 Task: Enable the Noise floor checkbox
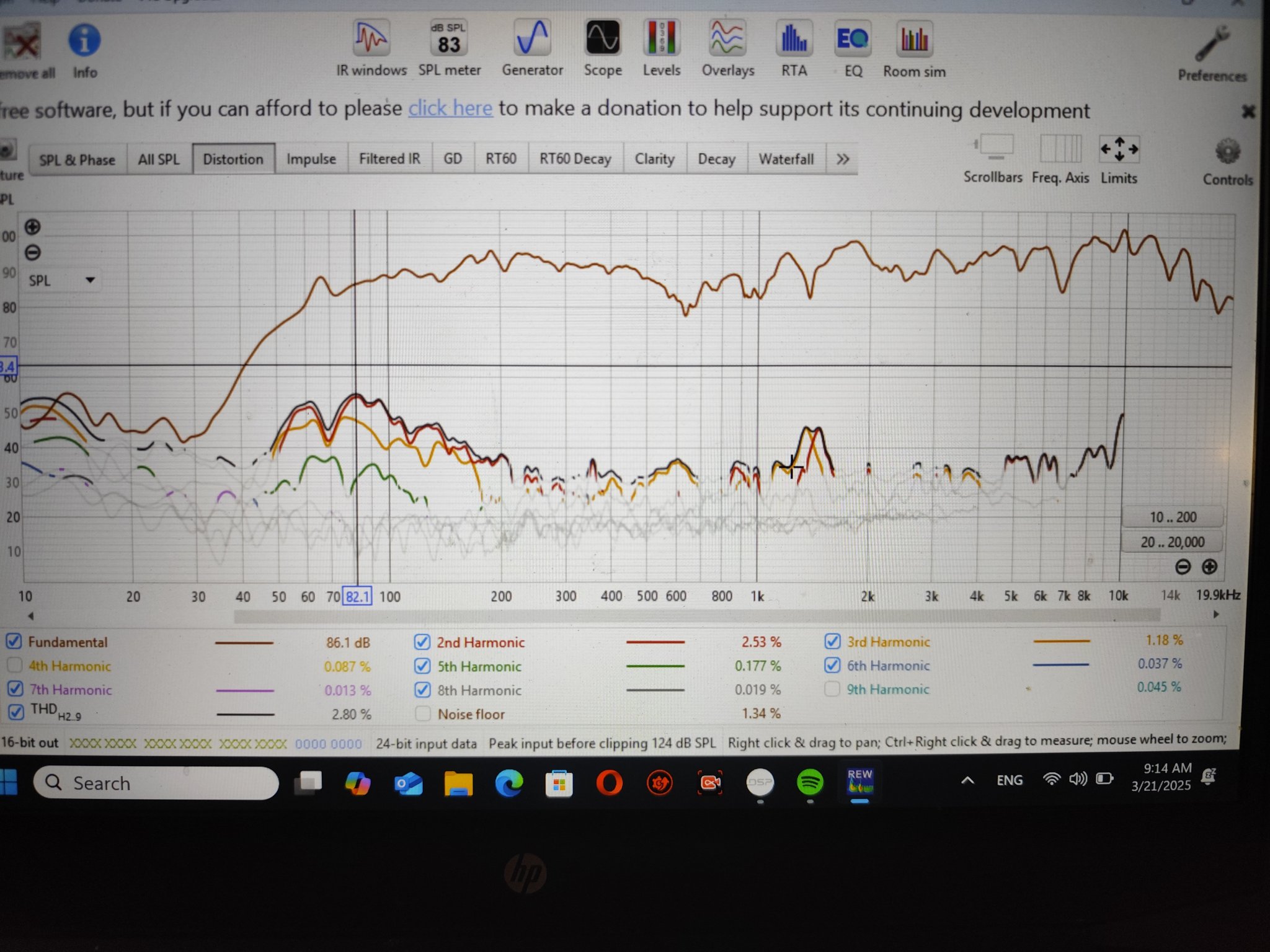click(x=423, y=713)
